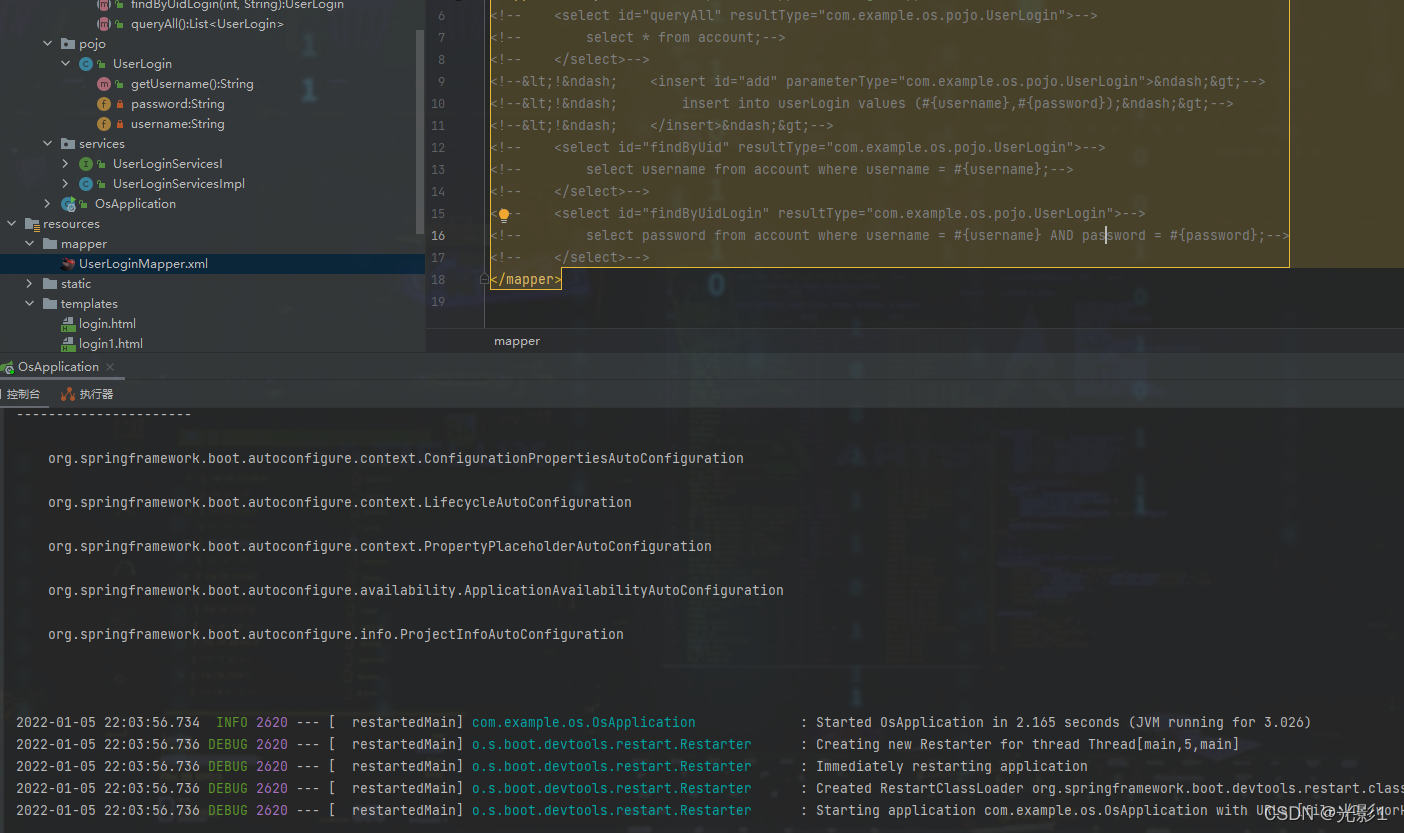Click line number 12 in the gutter

coord(437,148)
